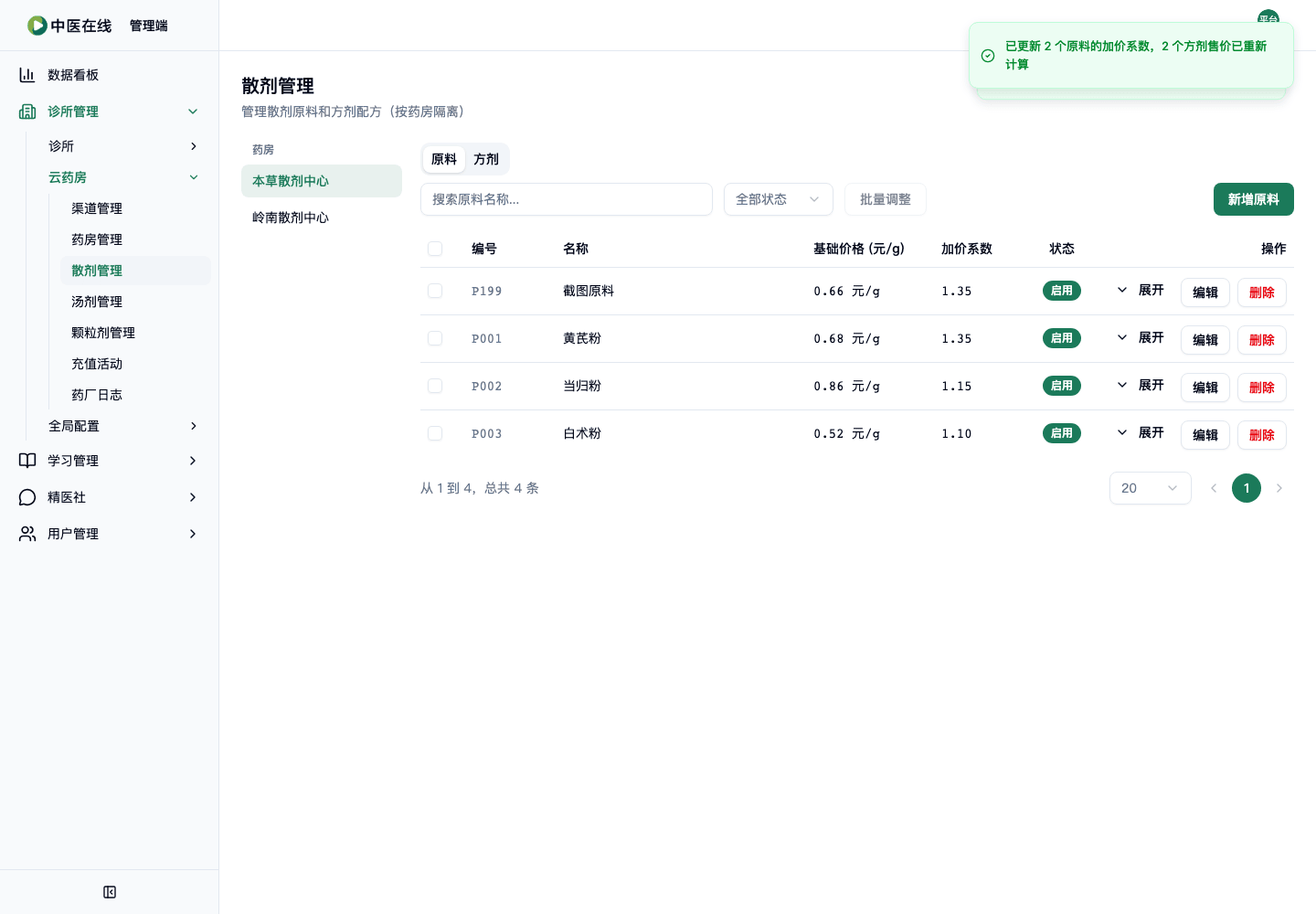
Task: Click the 数据看板 bar chart icon
Action: click(27, 75)
